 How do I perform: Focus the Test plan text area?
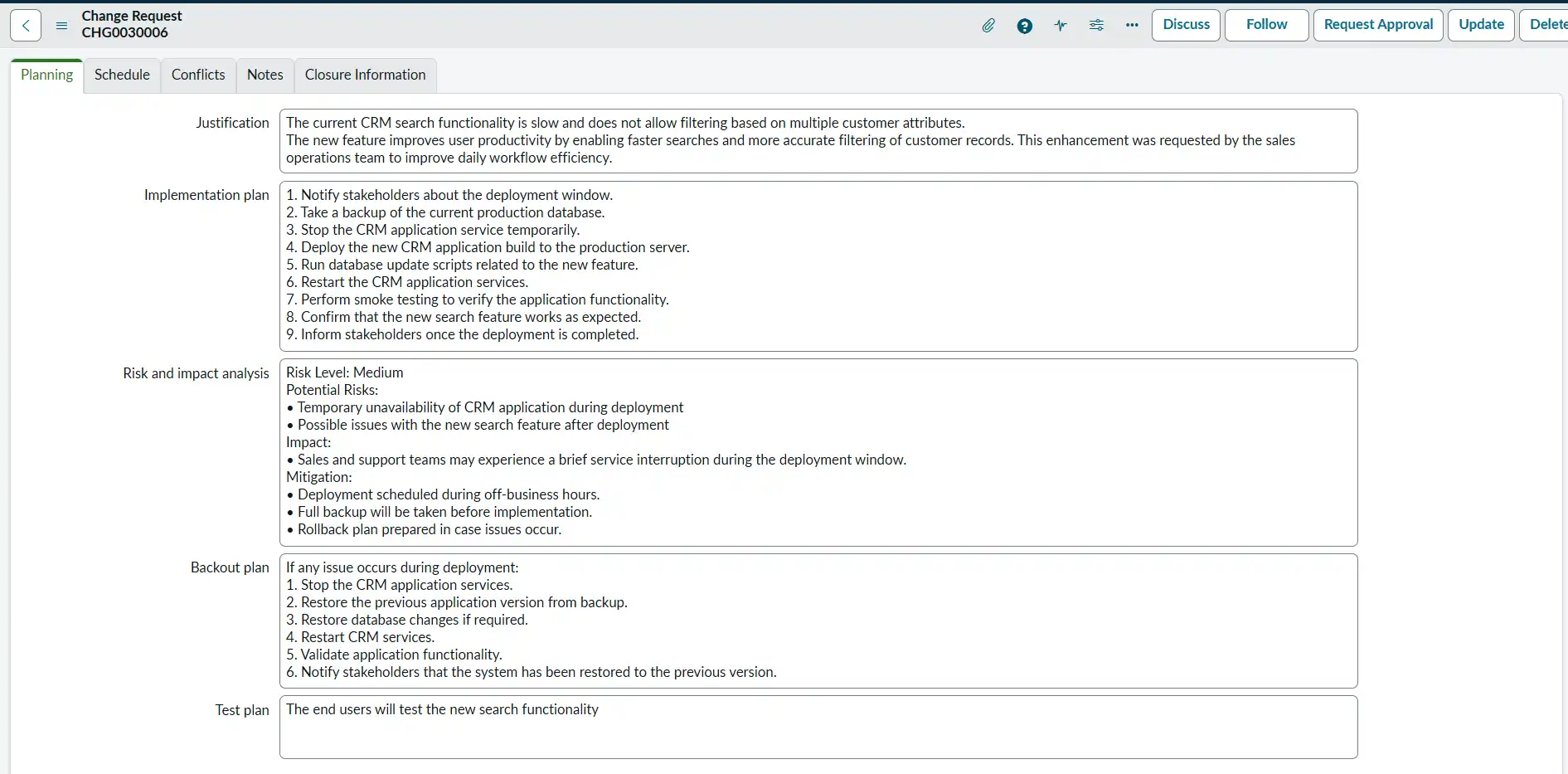tap(818, 728)
